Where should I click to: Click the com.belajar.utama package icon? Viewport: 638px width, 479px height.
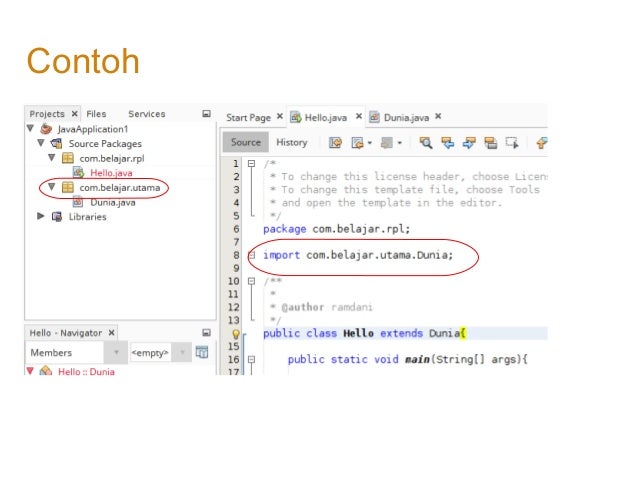(68, 187)
